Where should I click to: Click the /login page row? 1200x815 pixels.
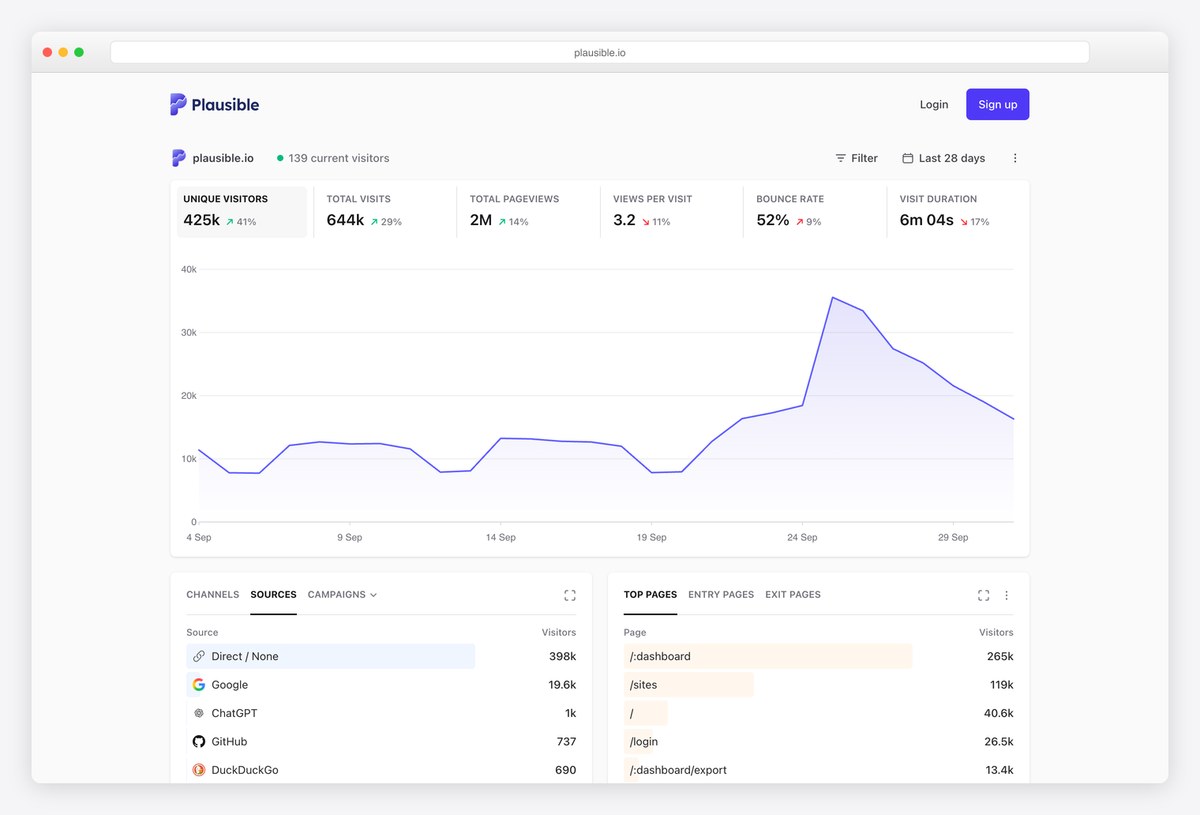pyautogui.click(x=818, y=742)
